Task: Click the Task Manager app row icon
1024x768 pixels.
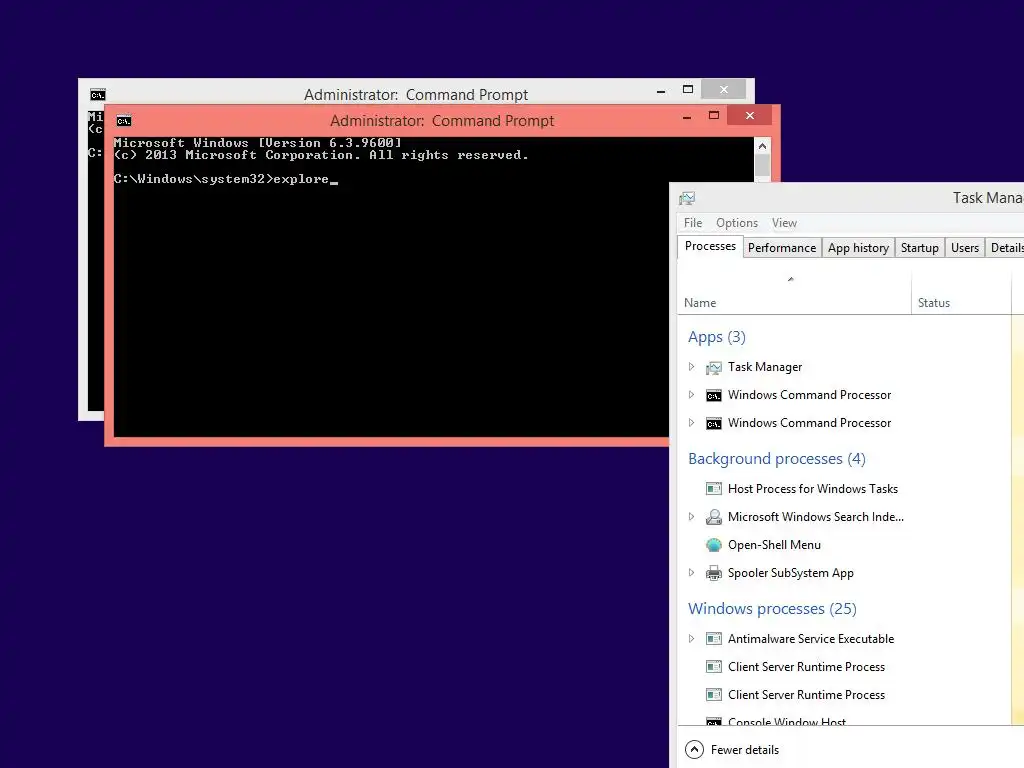Action: click(714, 368)
